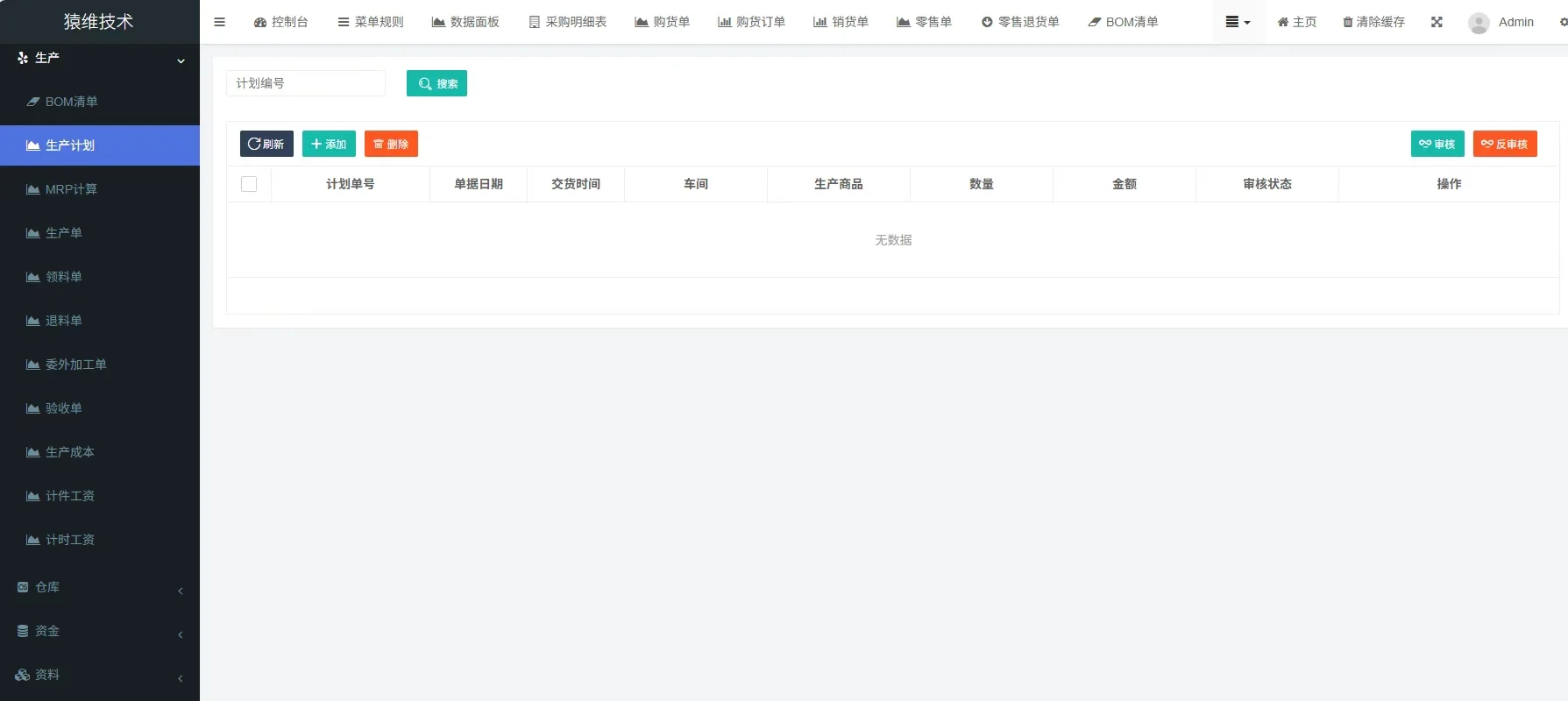Open the 购货单 tab
Image resolution: width=1568 pixels, height=701 pixels.
pos(663,22)
